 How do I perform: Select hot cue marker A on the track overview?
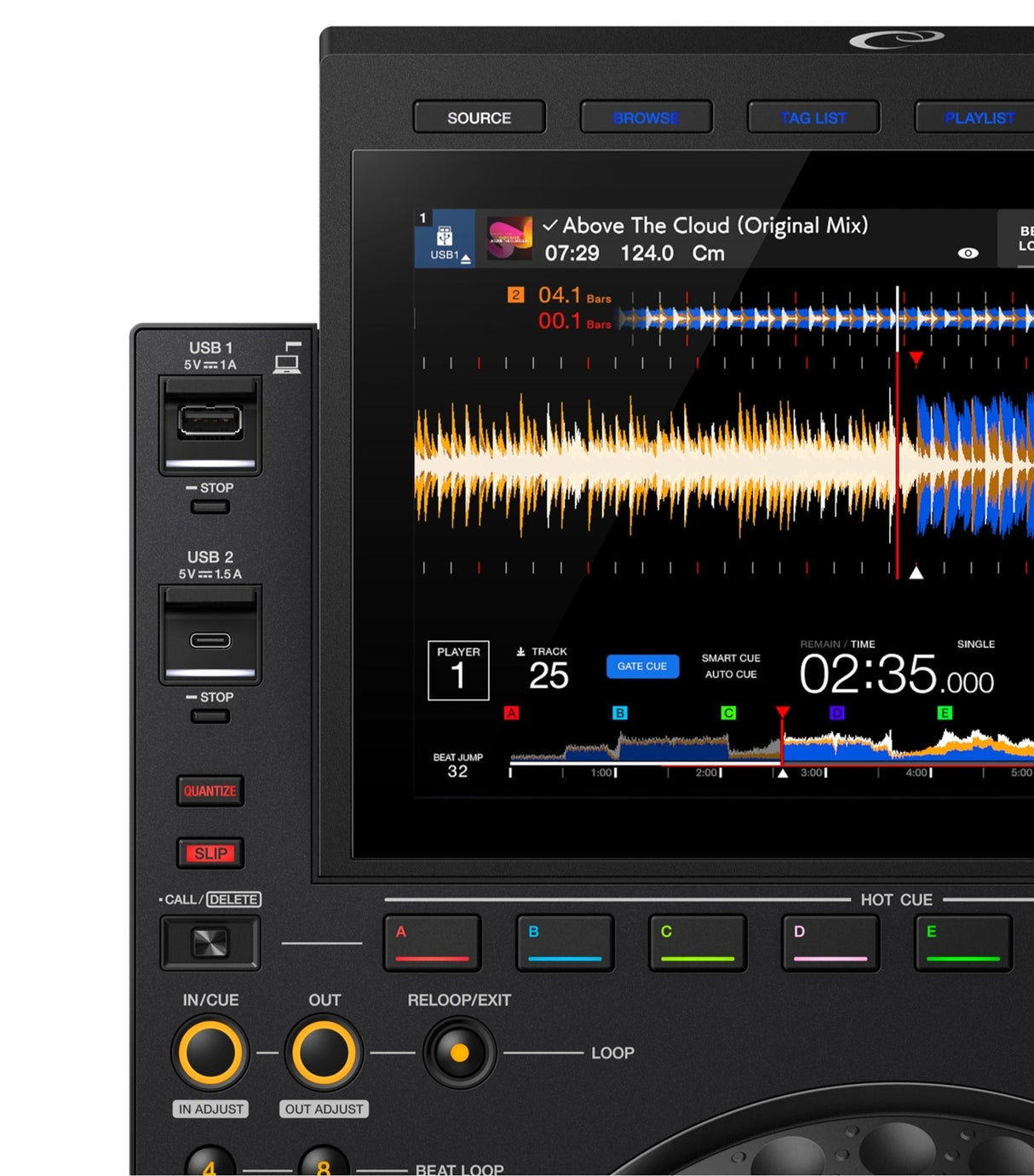[x=511, y=714]
